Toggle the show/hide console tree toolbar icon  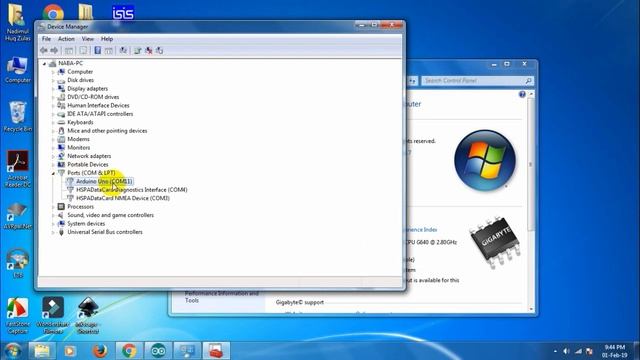(69, 50)
